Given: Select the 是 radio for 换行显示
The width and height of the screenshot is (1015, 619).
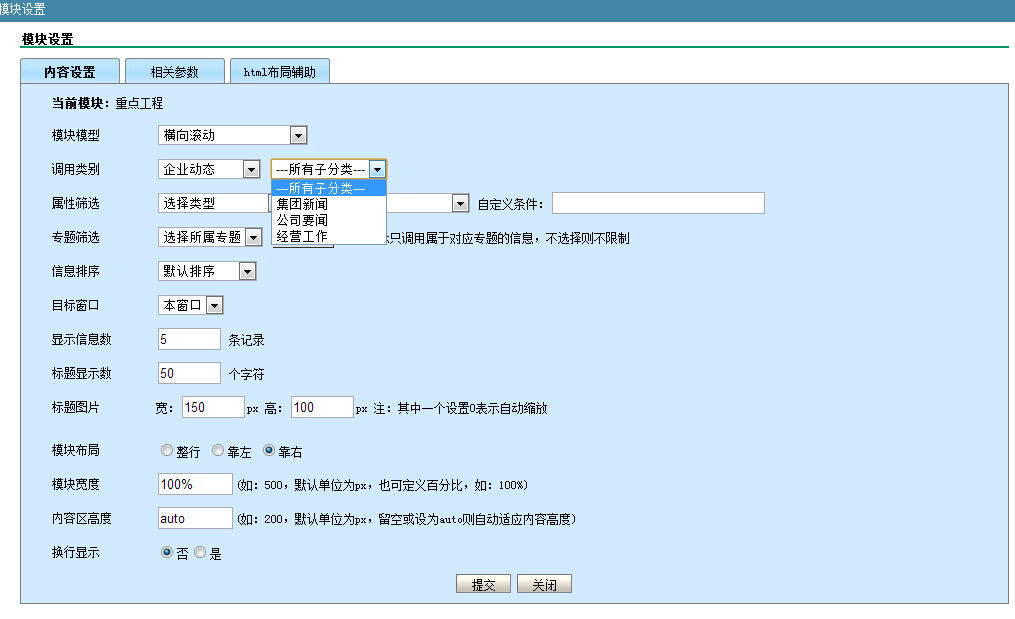Looking at the screenshot, I should click(x=201, y=553).
